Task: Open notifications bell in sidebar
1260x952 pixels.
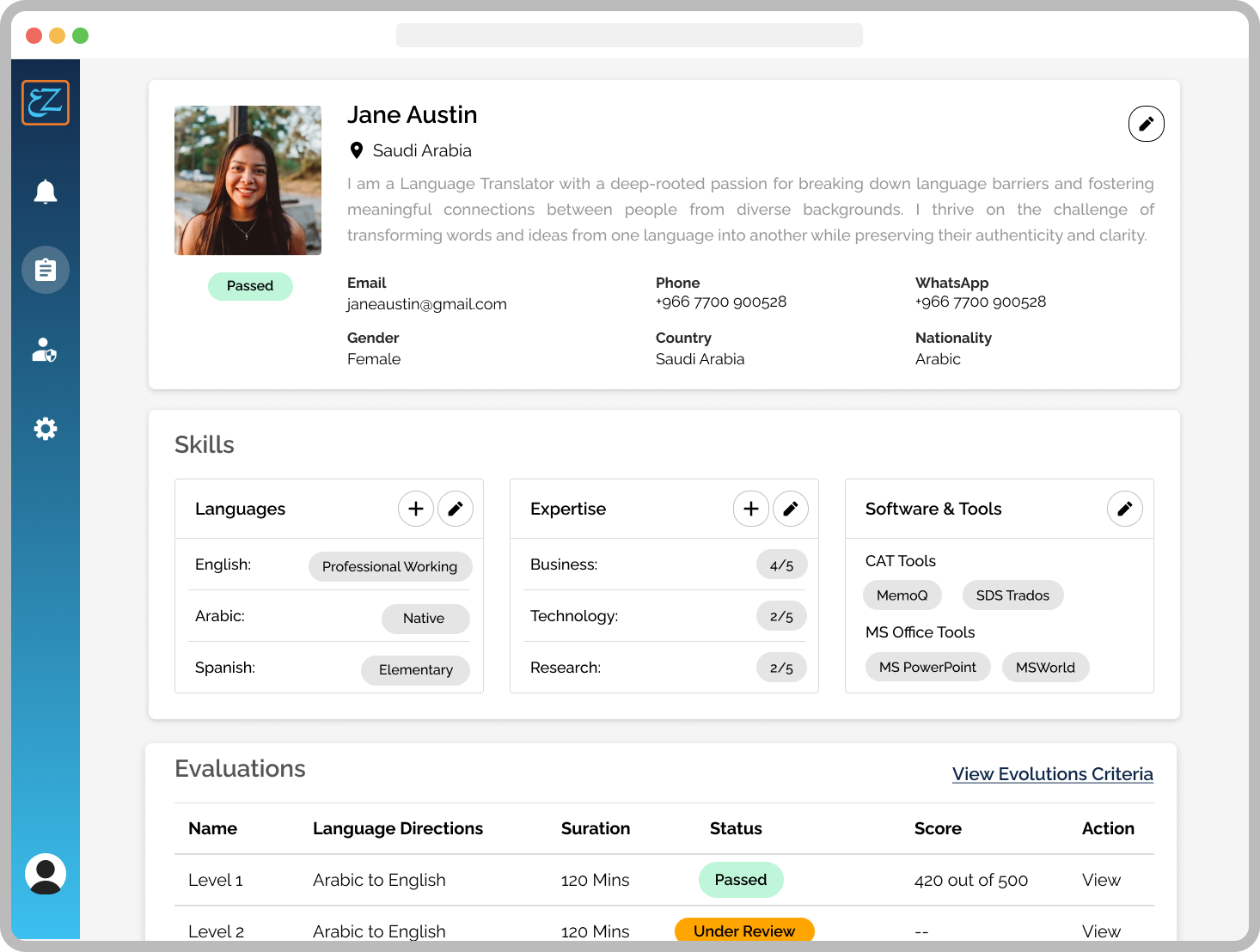Action: pyautogui.click(x=46, y=192)
